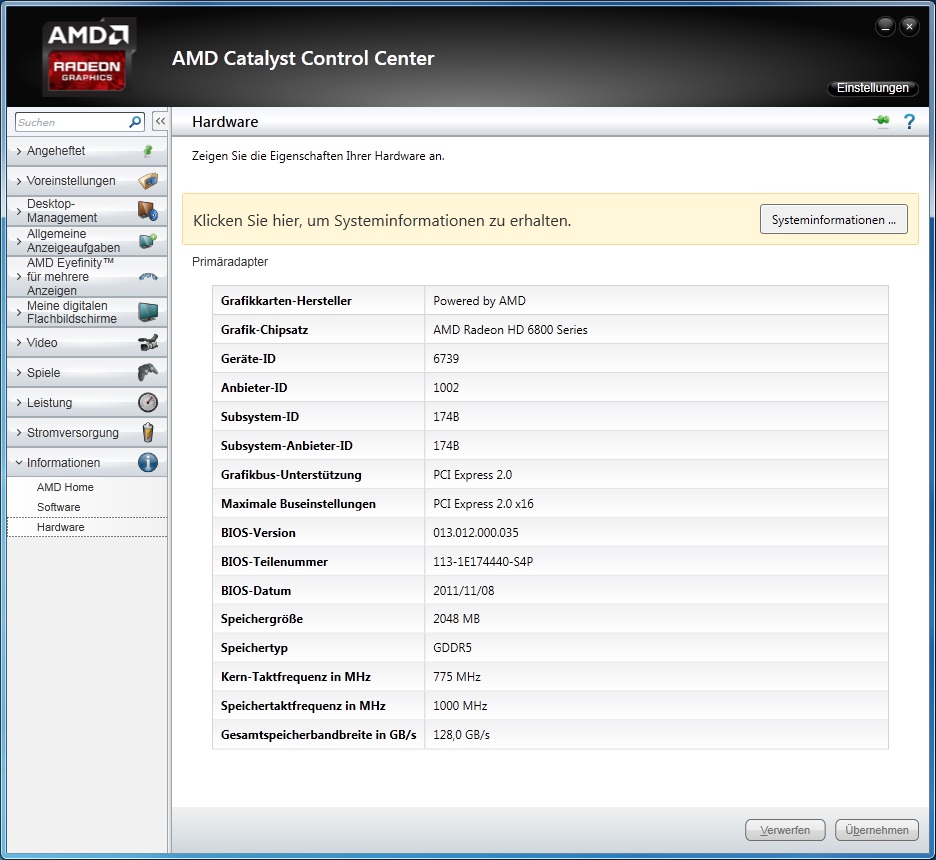Select the Speichertyp value GDDR5
The height and width of the screenshot is (860, 936).
click(452, 648)
